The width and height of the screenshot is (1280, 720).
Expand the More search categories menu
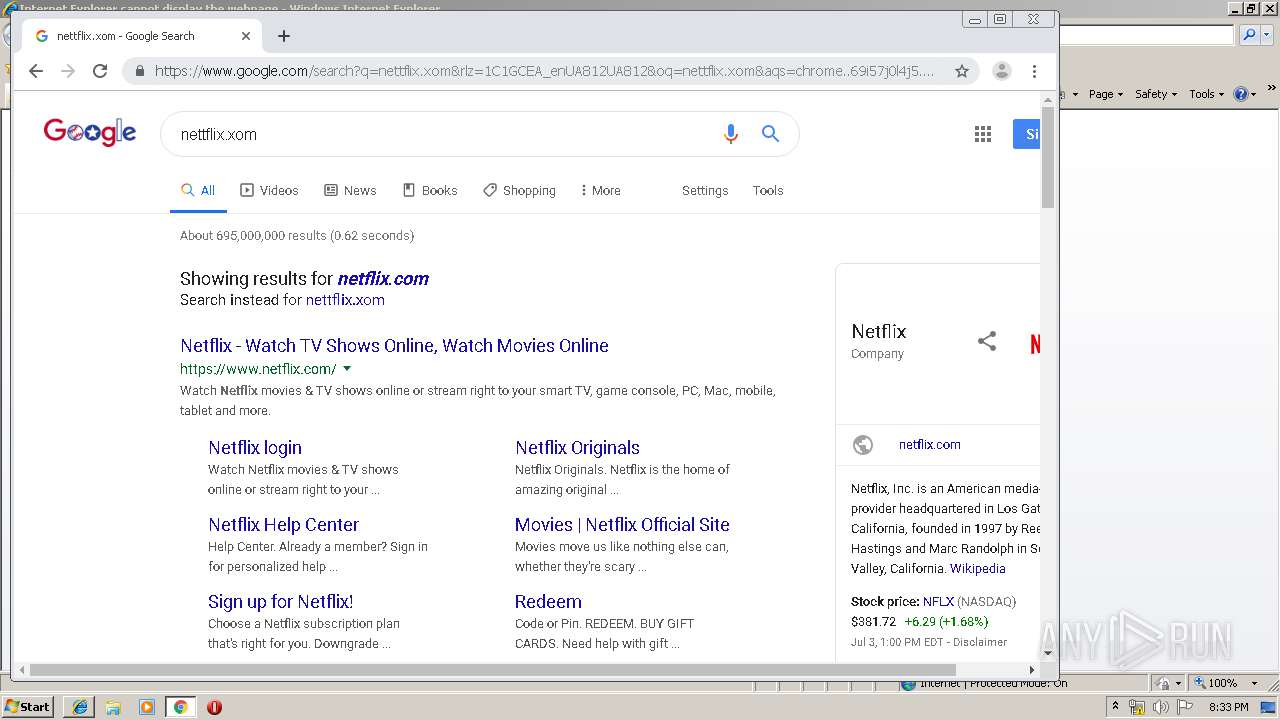pyautogui.click(x=600, y=190)
